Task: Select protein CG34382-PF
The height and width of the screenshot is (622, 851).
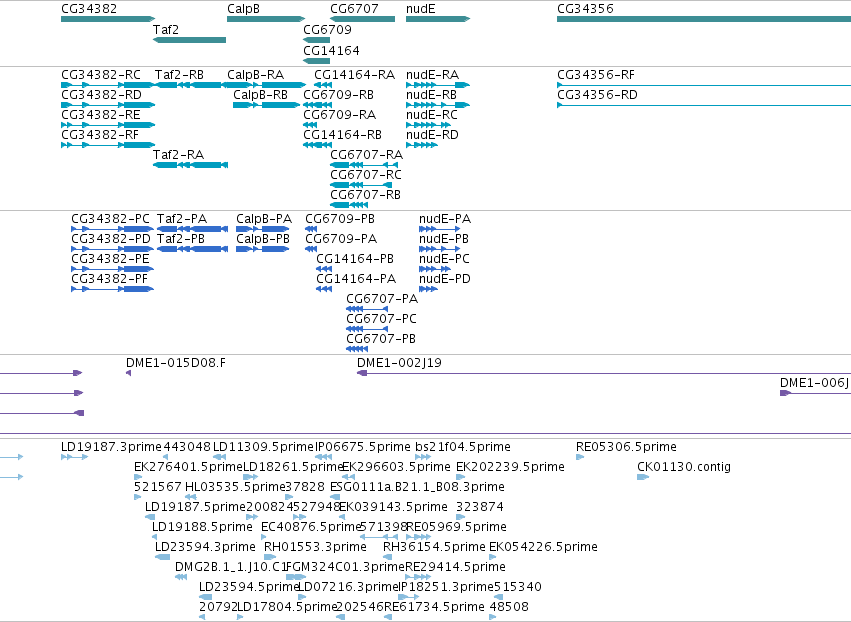Action: click(x=110, y=278)
